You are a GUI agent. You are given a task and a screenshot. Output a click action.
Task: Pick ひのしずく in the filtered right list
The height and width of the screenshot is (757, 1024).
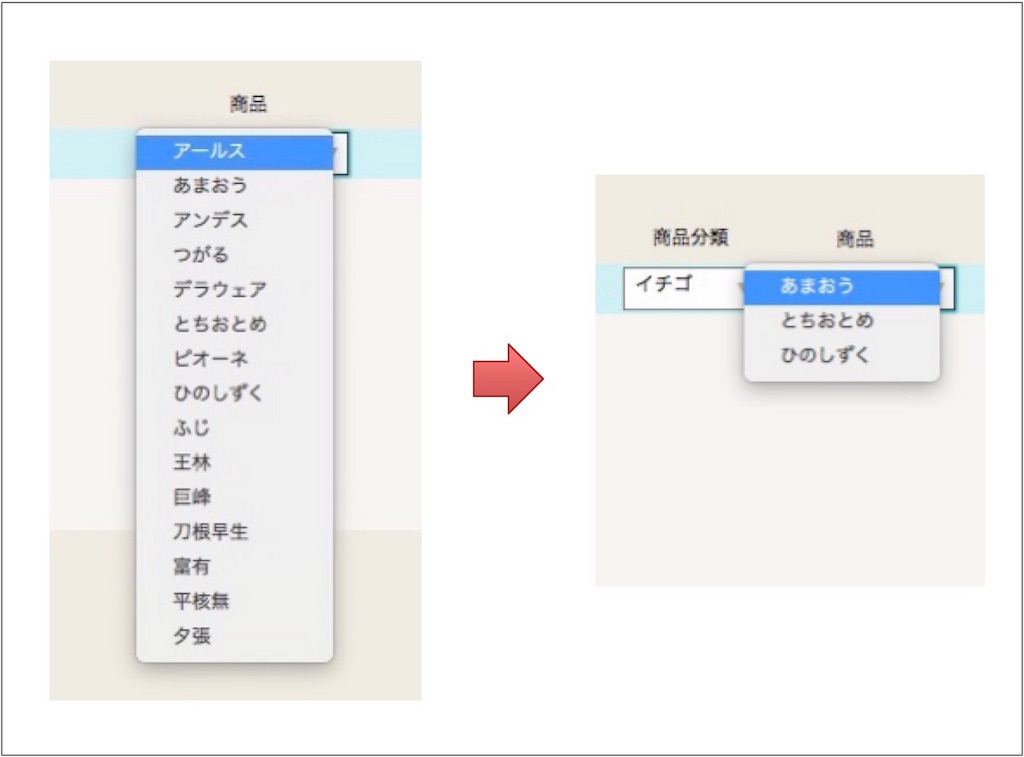tap(842, 355)
